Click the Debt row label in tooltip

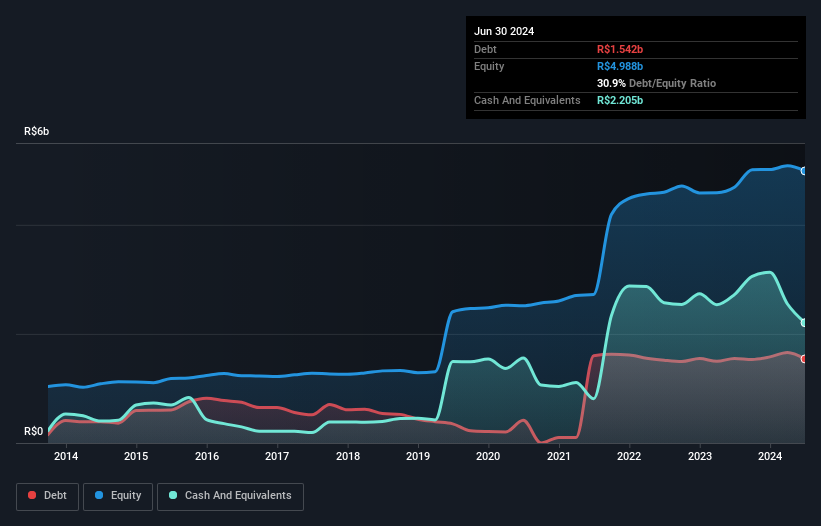click(485, 49)
